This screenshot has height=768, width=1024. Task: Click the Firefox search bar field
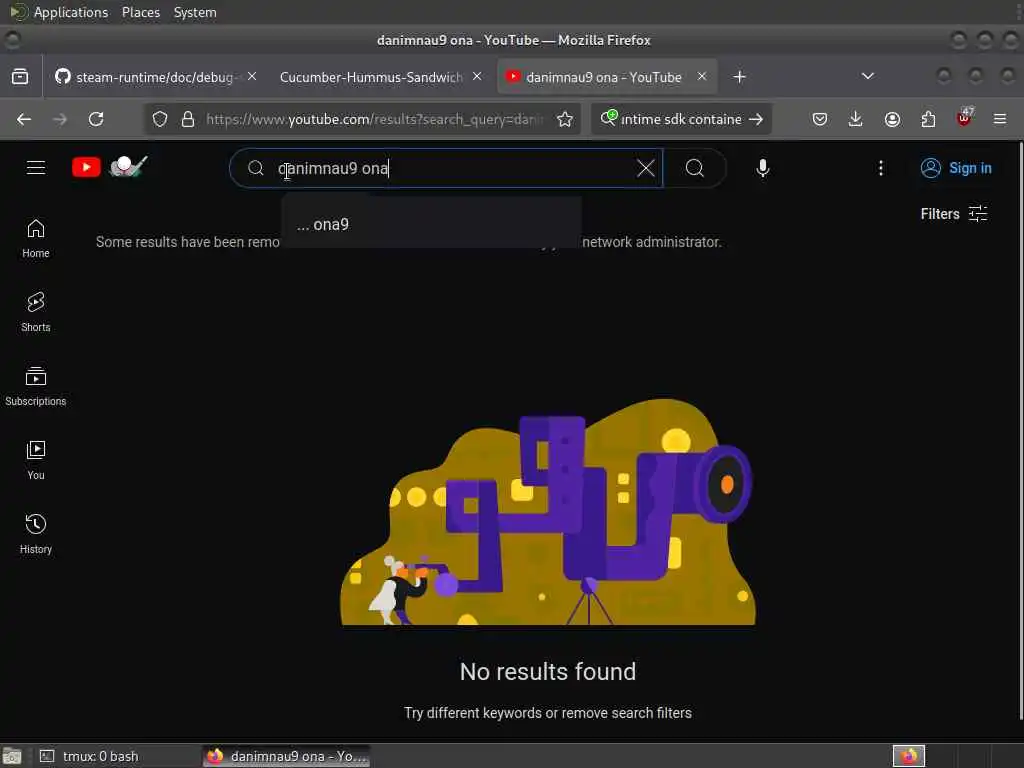(680, 119)
